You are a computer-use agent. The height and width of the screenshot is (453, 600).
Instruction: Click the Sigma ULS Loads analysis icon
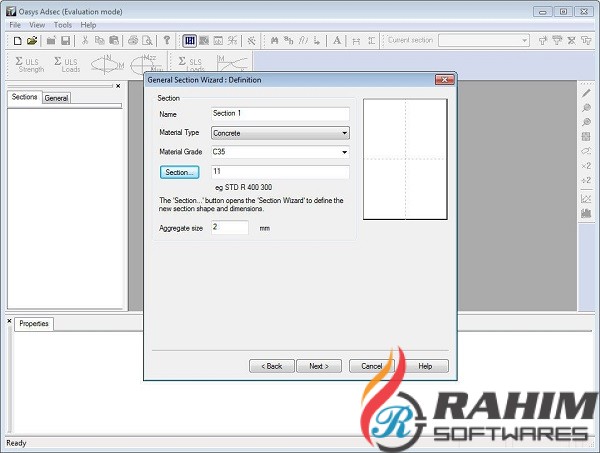coord(67,64)
